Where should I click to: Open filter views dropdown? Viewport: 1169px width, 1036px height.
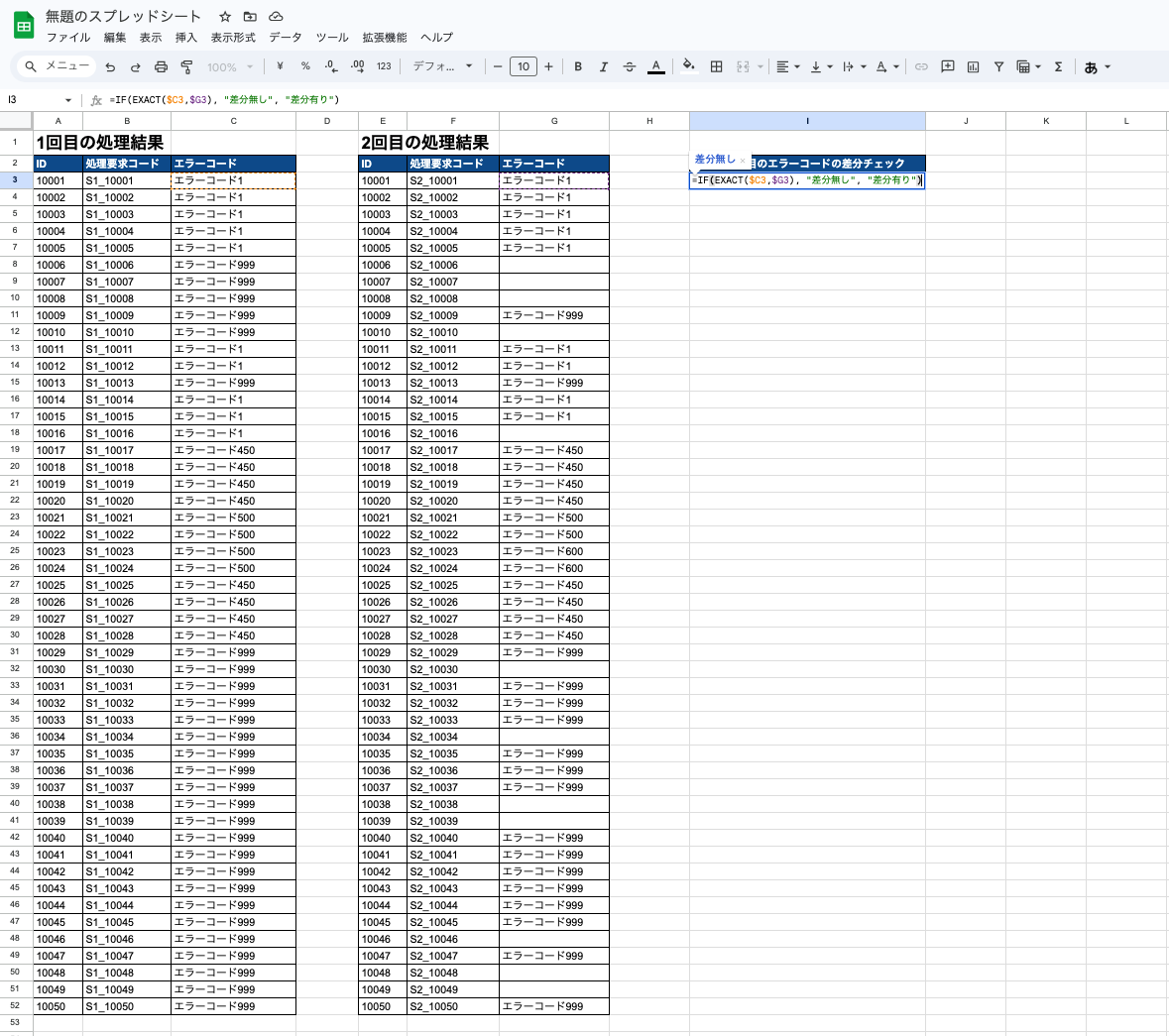point(1029,66)
